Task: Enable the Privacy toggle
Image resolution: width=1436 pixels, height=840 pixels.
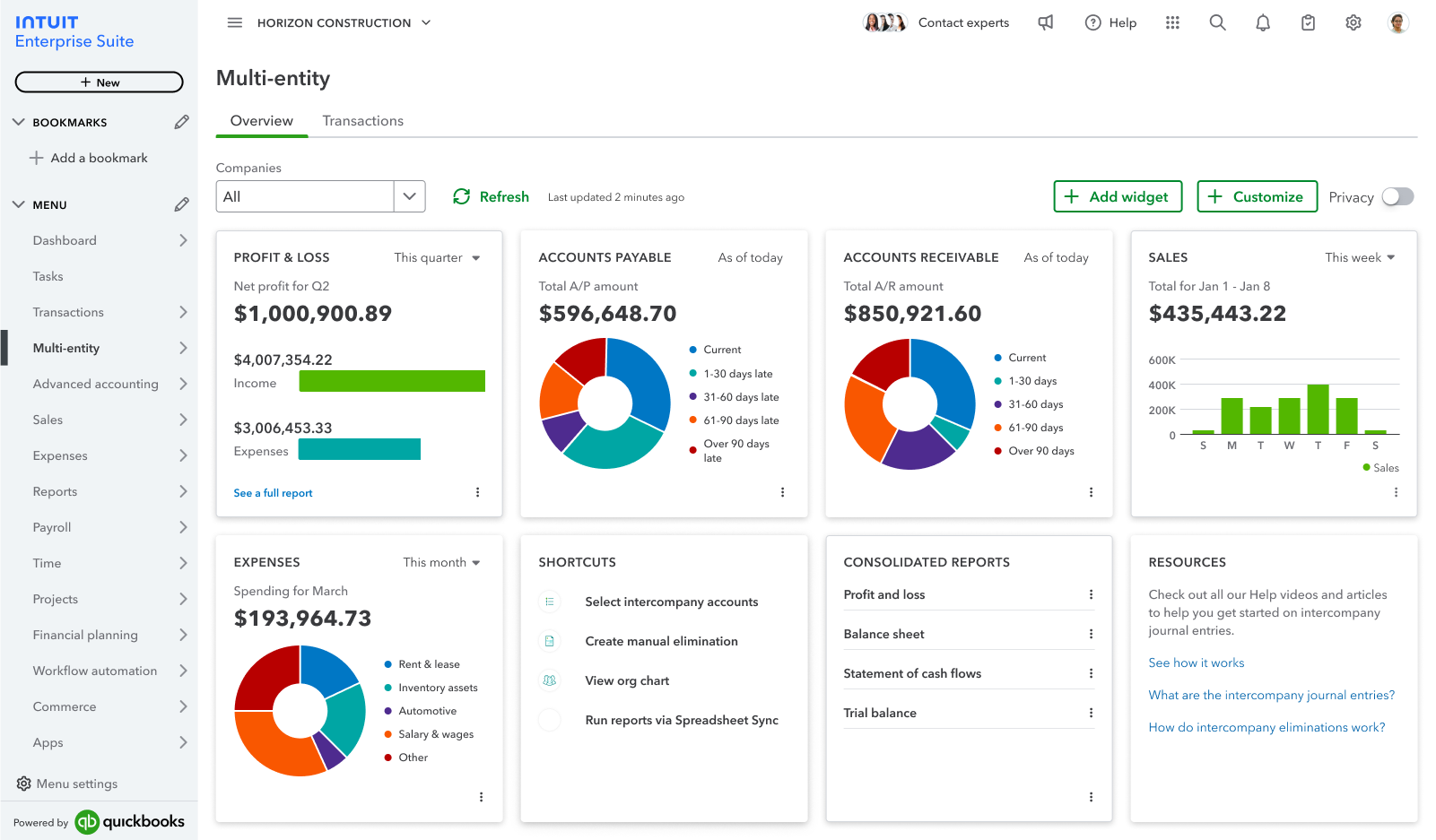Action: tap(1397, 196)
